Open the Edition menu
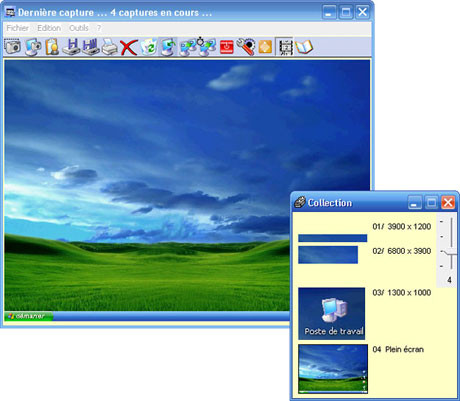The height and width of the screenshot is (401, 460). click(49, 28)
